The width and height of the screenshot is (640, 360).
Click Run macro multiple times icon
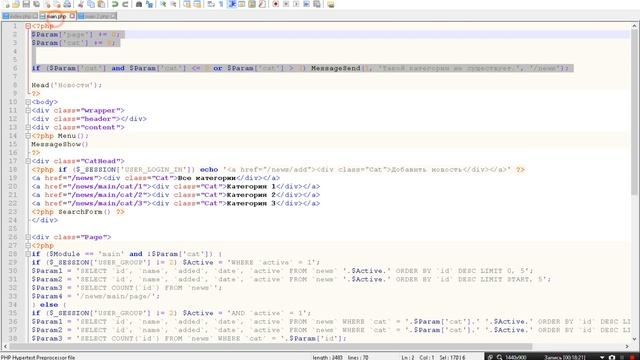click(x=307, y=4)
